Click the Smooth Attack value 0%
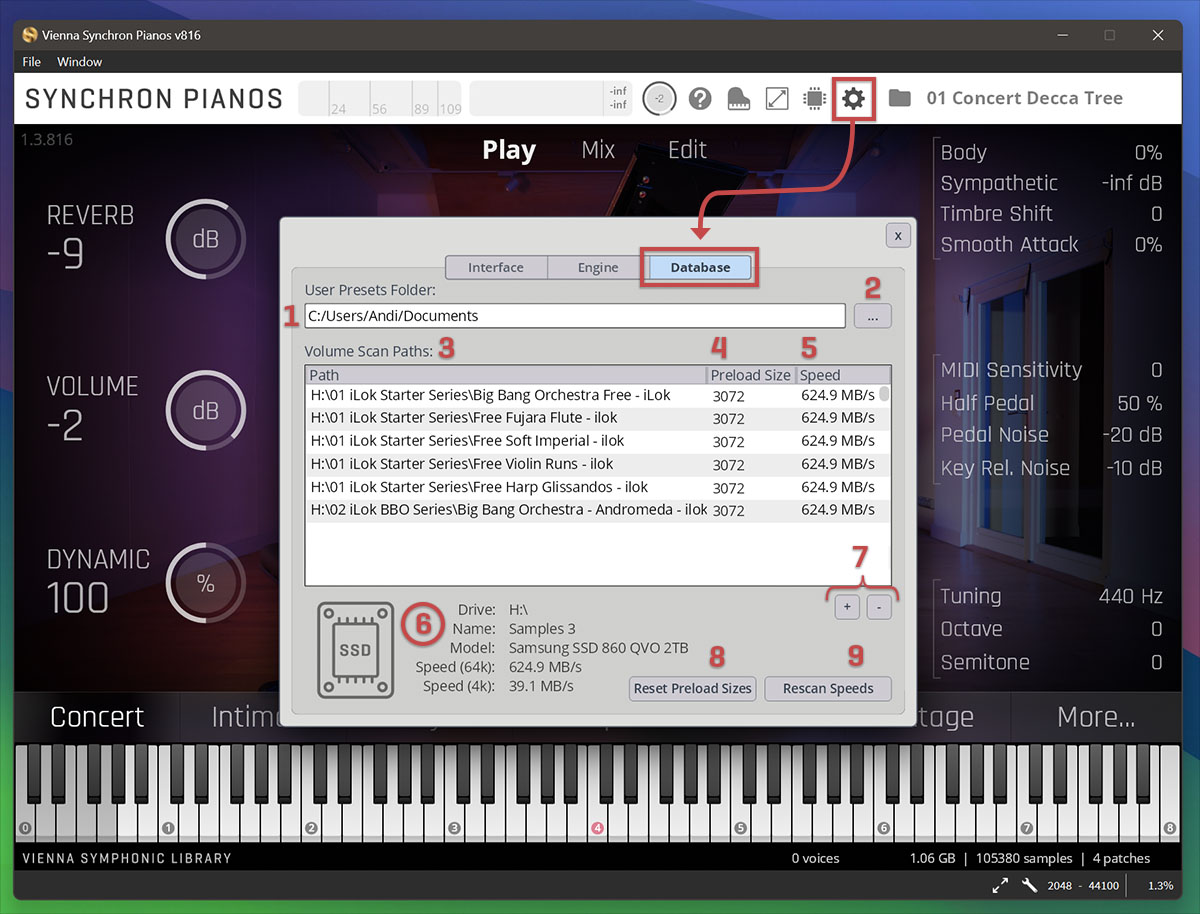The width and height of the screenshot is (1200, 914). (x=1148, y=244)
